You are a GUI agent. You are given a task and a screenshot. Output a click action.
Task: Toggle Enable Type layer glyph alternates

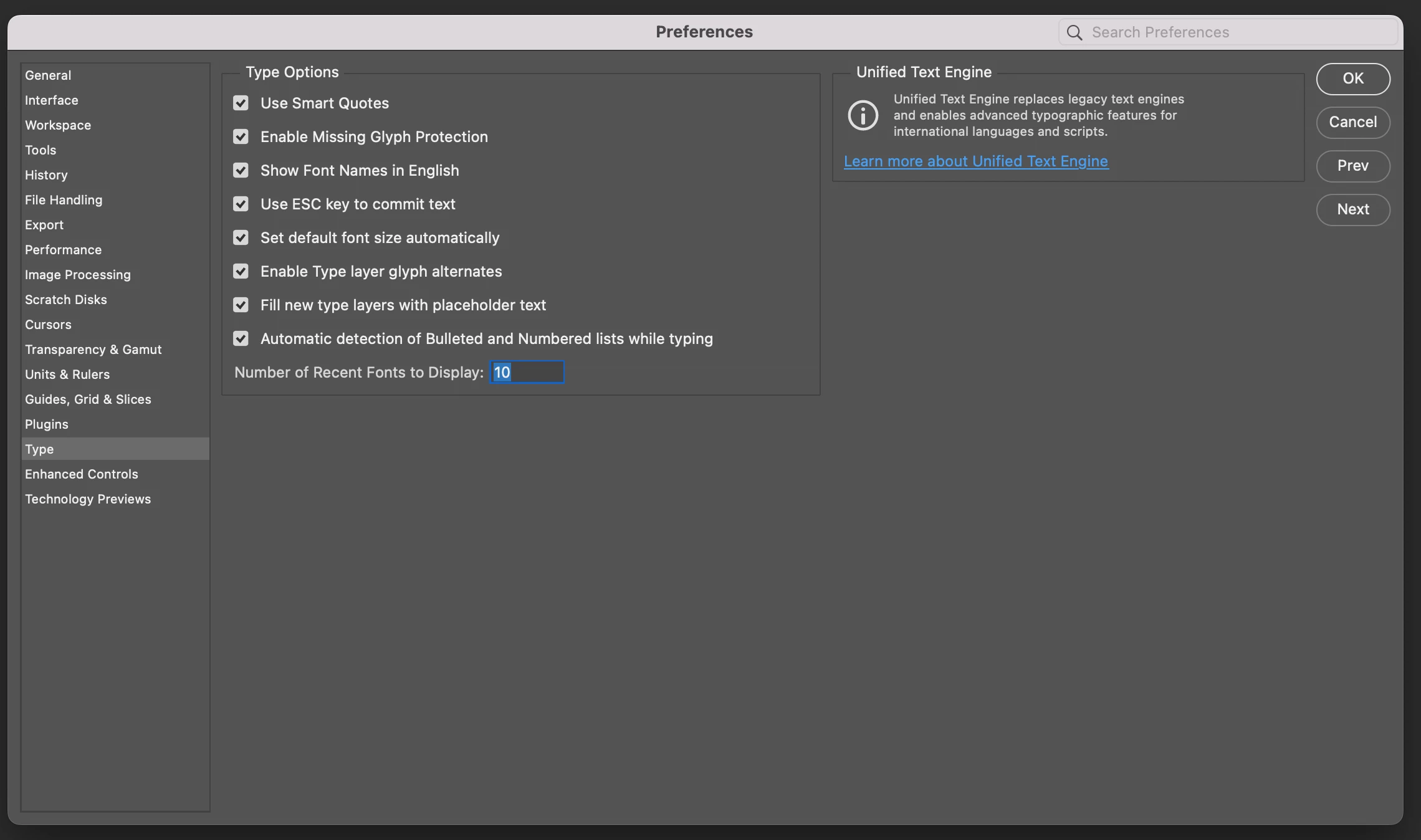coord(241,271)
